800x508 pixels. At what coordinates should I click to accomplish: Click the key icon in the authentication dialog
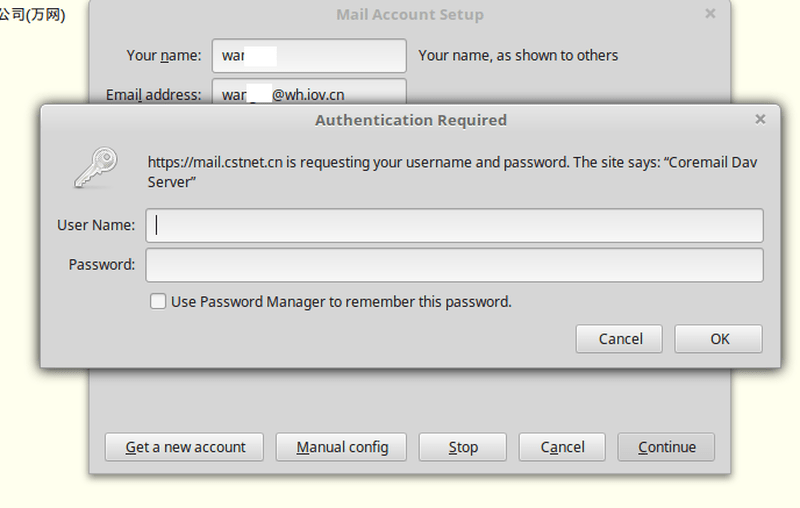point(96,168)
